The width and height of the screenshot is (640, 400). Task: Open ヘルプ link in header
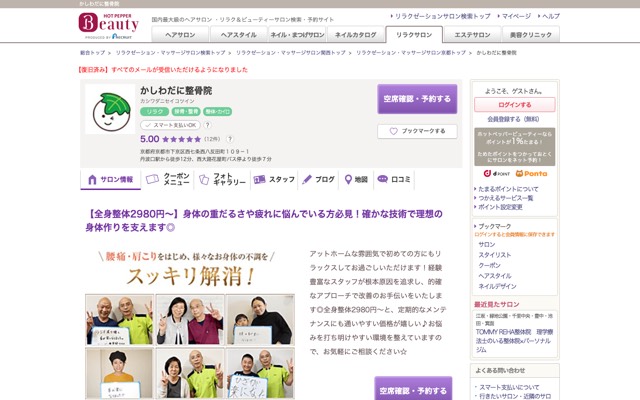tap(551, 16)
